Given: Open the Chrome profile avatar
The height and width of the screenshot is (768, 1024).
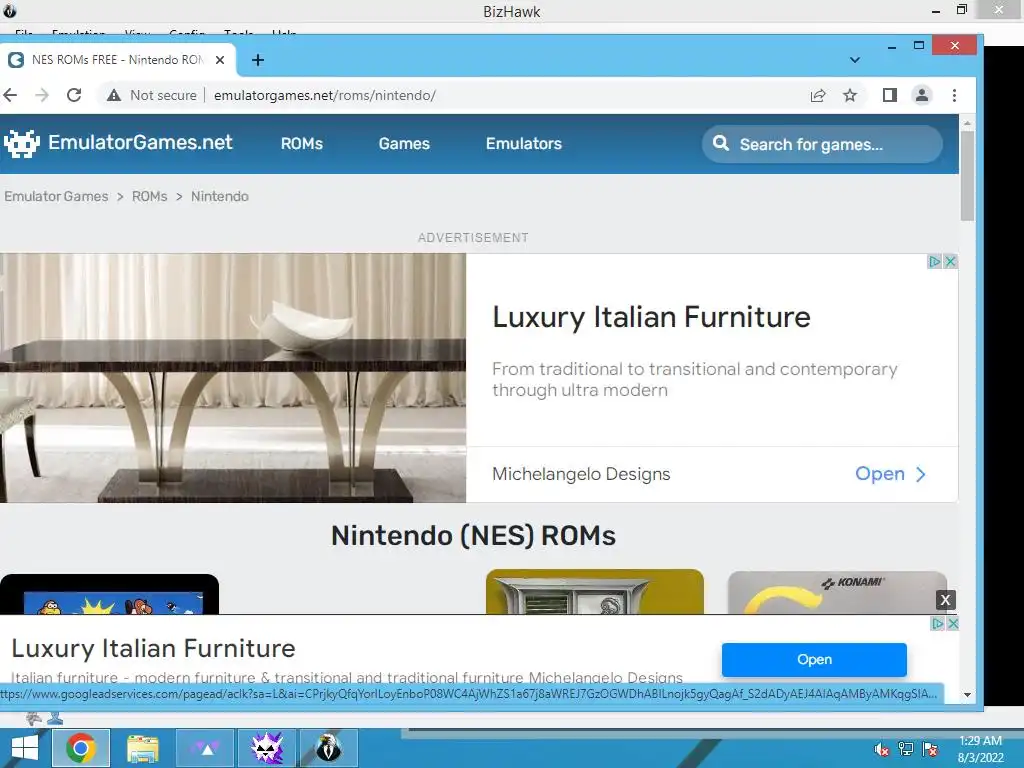Looking at the screenshot, I should point(921,95).
